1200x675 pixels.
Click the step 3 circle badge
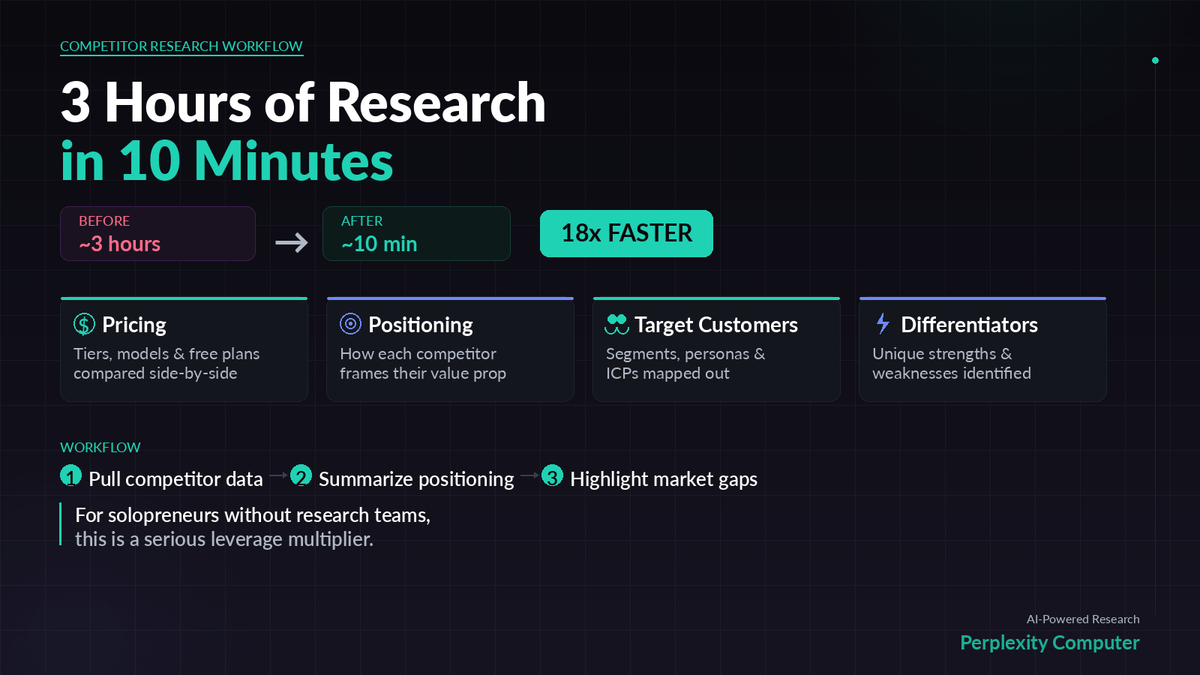tap(553, 477)
